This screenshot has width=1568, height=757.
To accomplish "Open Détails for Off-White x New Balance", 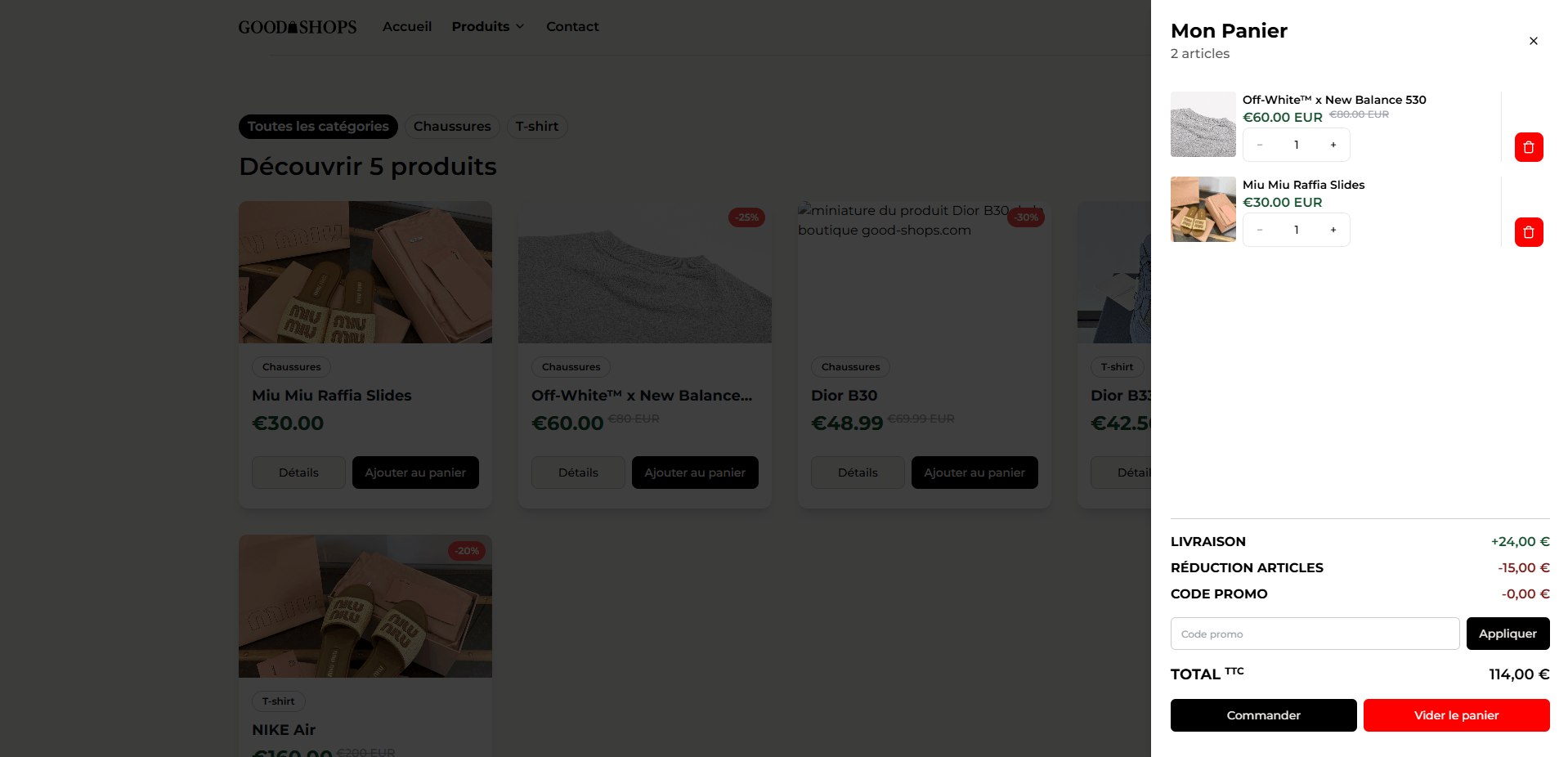I will (x=577, y=473).
